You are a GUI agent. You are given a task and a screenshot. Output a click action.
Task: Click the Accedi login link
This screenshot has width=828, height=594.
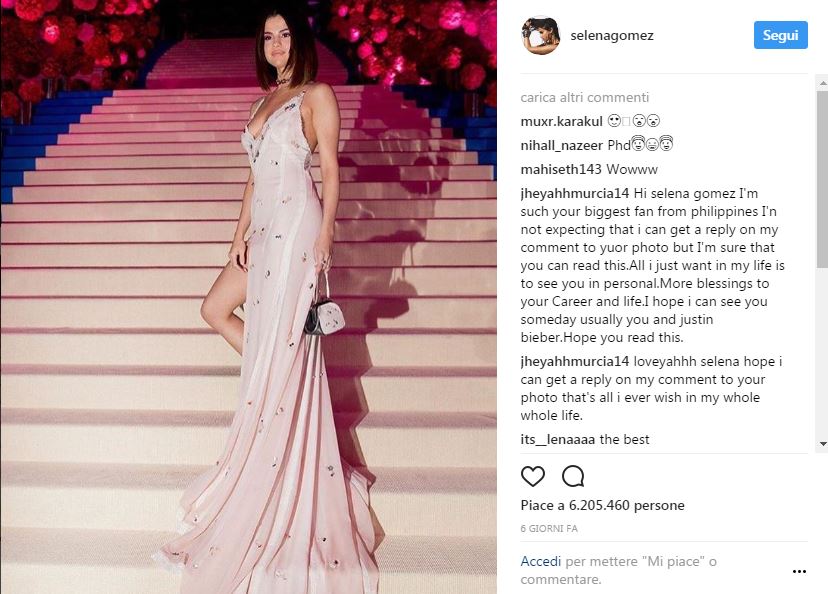pos(541,561)
